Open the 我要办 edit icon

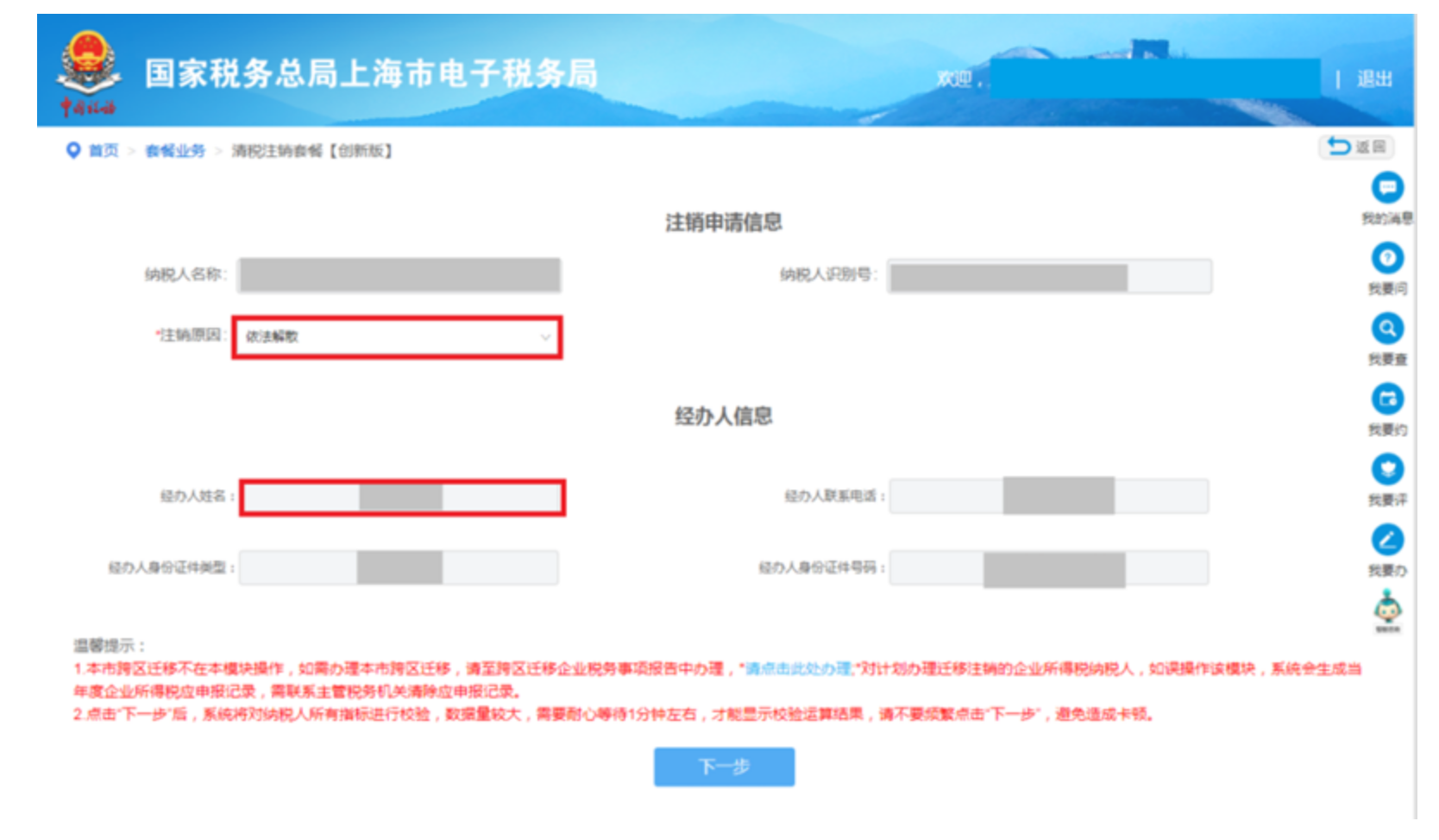(1387, 540)
